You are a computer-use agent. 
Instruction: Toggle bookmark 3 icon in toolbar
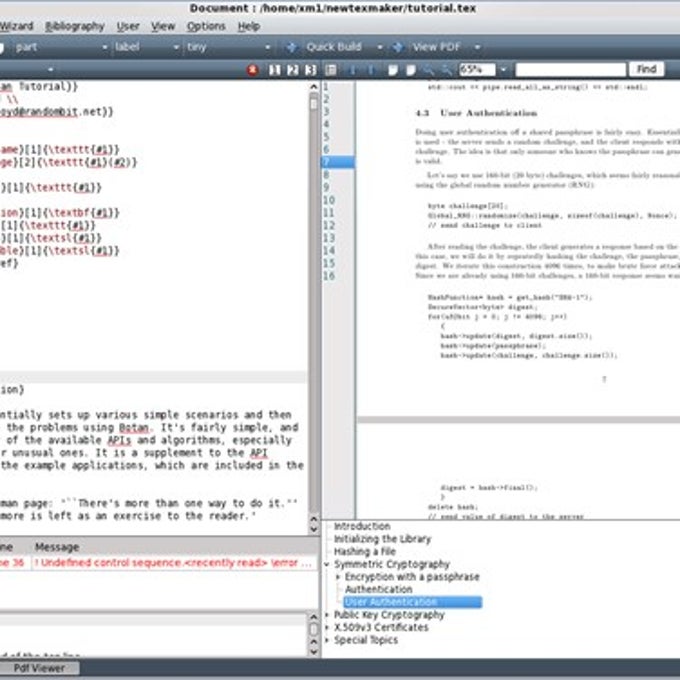coord(311,70)
